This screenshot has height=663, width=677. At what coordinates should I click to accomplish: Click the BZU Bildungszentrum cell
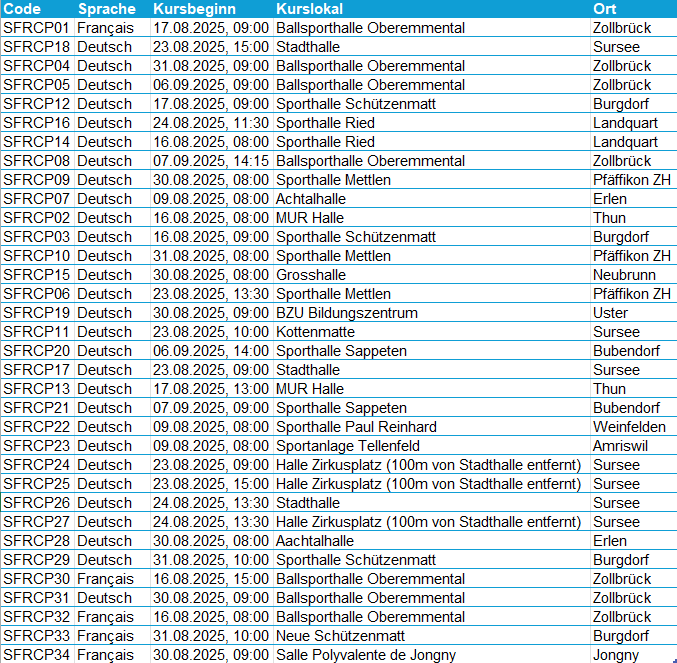pyautogui.click(x=346, y=313)
